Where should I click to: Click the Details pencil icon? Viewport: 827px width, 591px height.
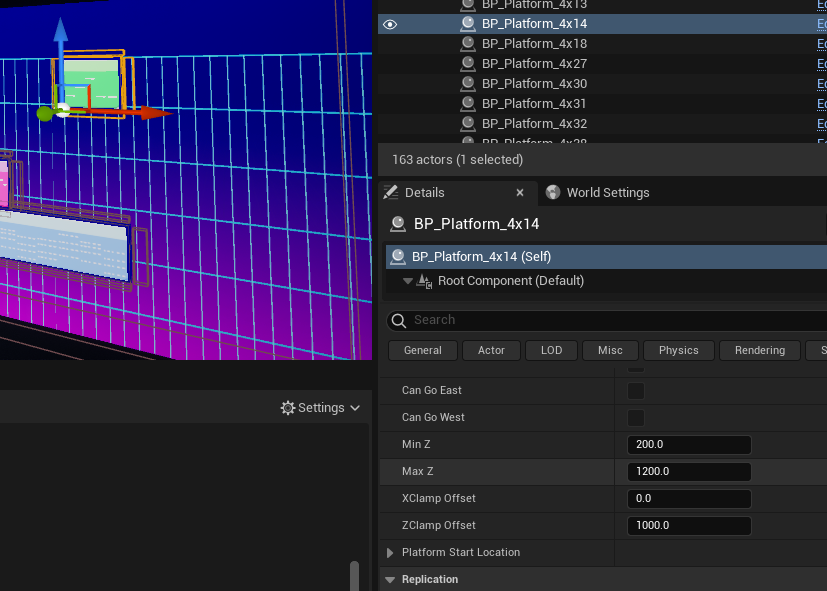tap(391, 192)
